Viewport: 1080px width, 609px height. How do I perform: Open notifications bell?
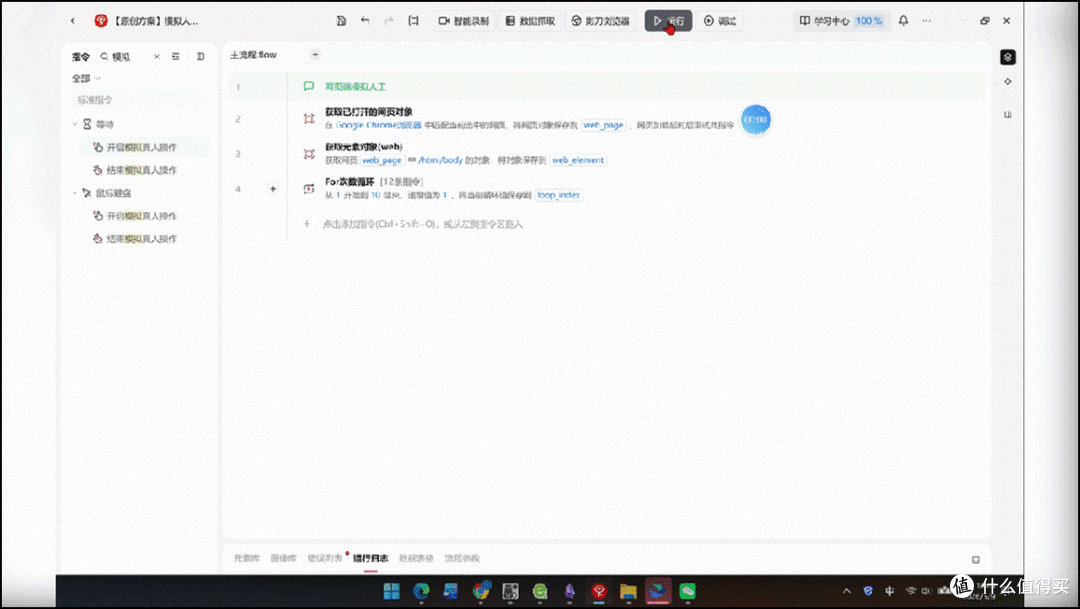904,21
